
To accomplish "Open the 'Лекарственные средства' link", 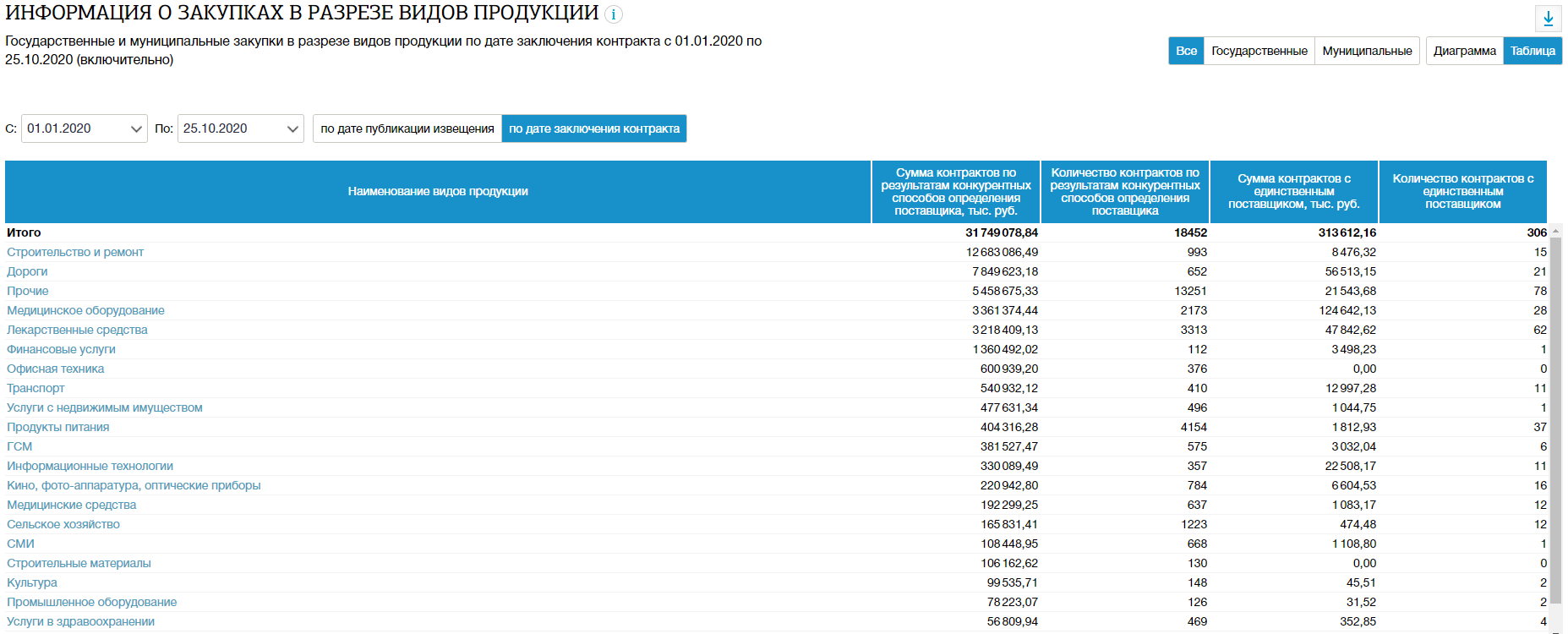I will (77, 330).
